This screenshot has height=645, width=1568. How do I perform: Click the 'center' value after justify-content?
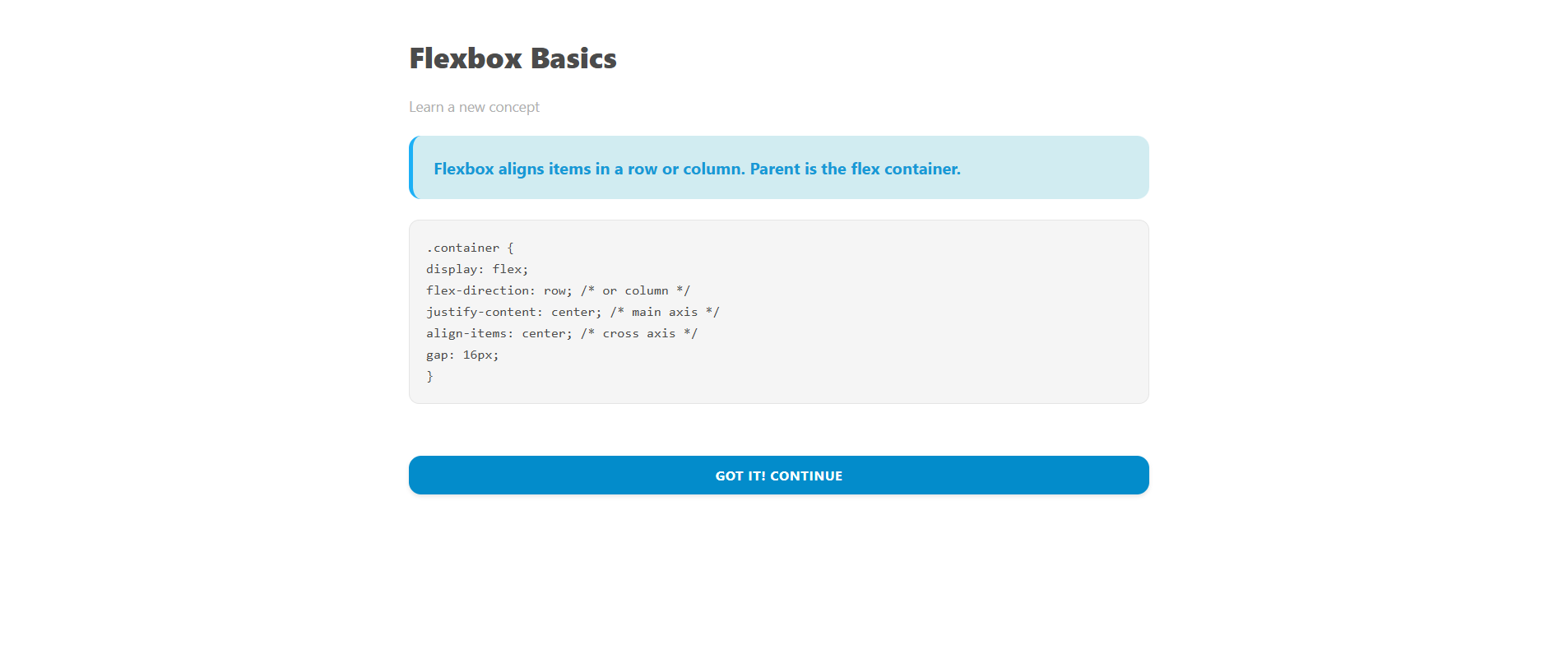(x=573, y=312)
